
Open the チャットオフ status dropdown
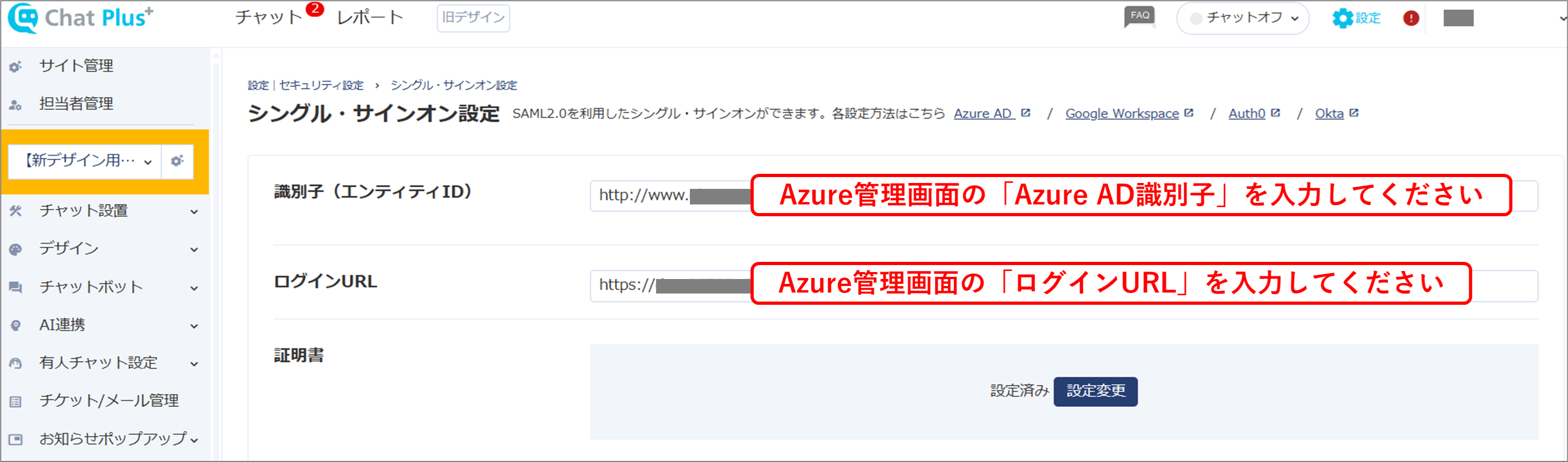(1242, 18)
